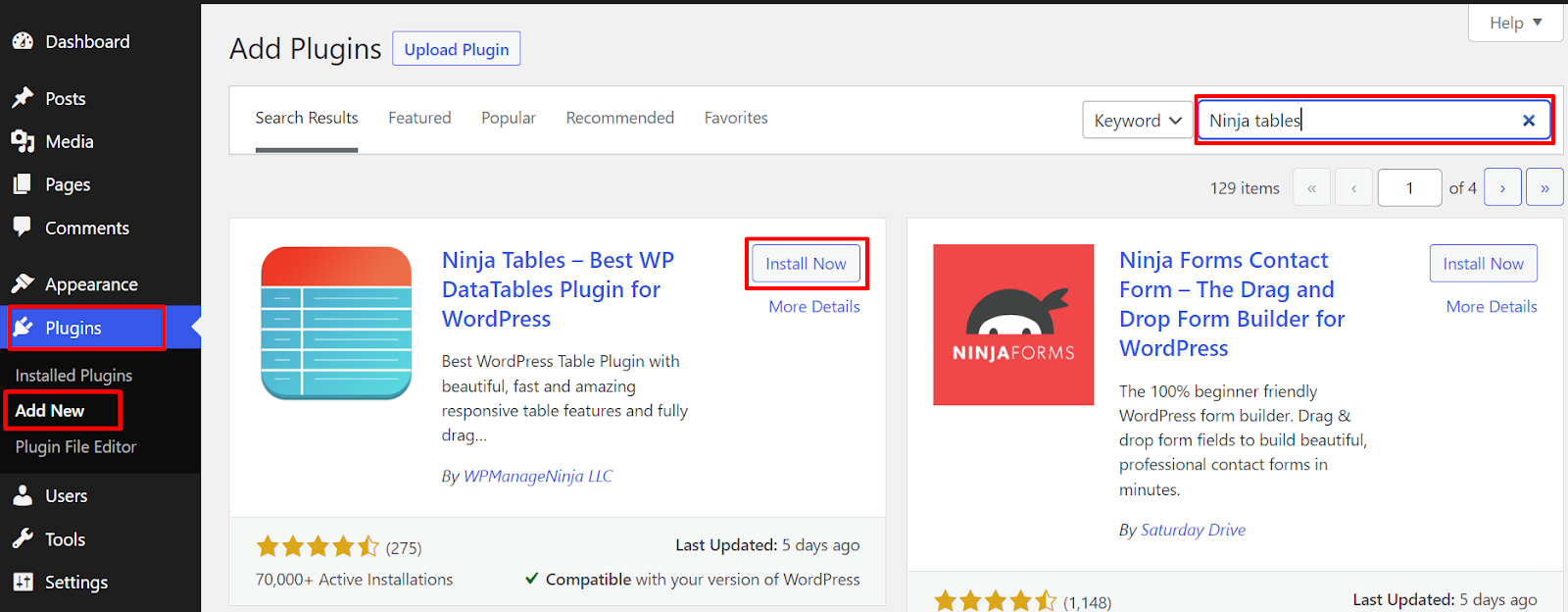Image resolution: width=1568 pixels, height=612 pixels.
Task: Click the Ninja Tables star rating
Action: 318,546
